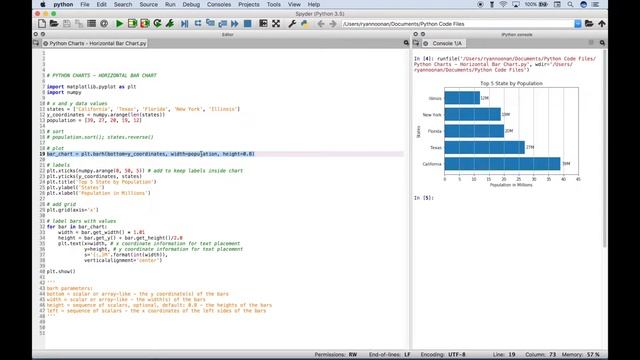Viewport: 640px width, 360px height.
Task: Open the Projects menu
Action: coord(249,4)
